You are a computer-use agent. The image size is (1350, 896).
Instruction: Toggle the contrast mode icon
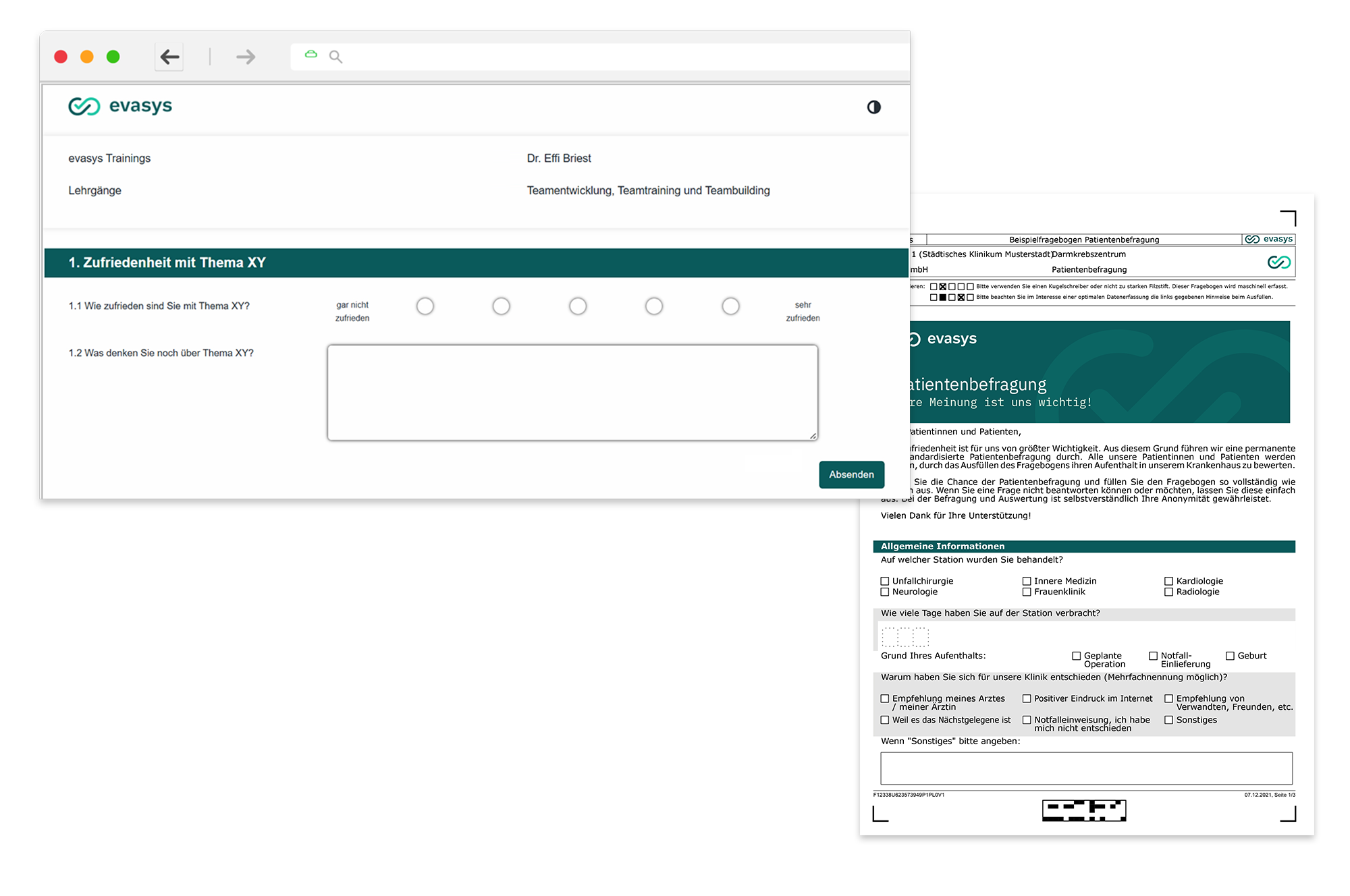pyautogui.click(x=873, y=107)
